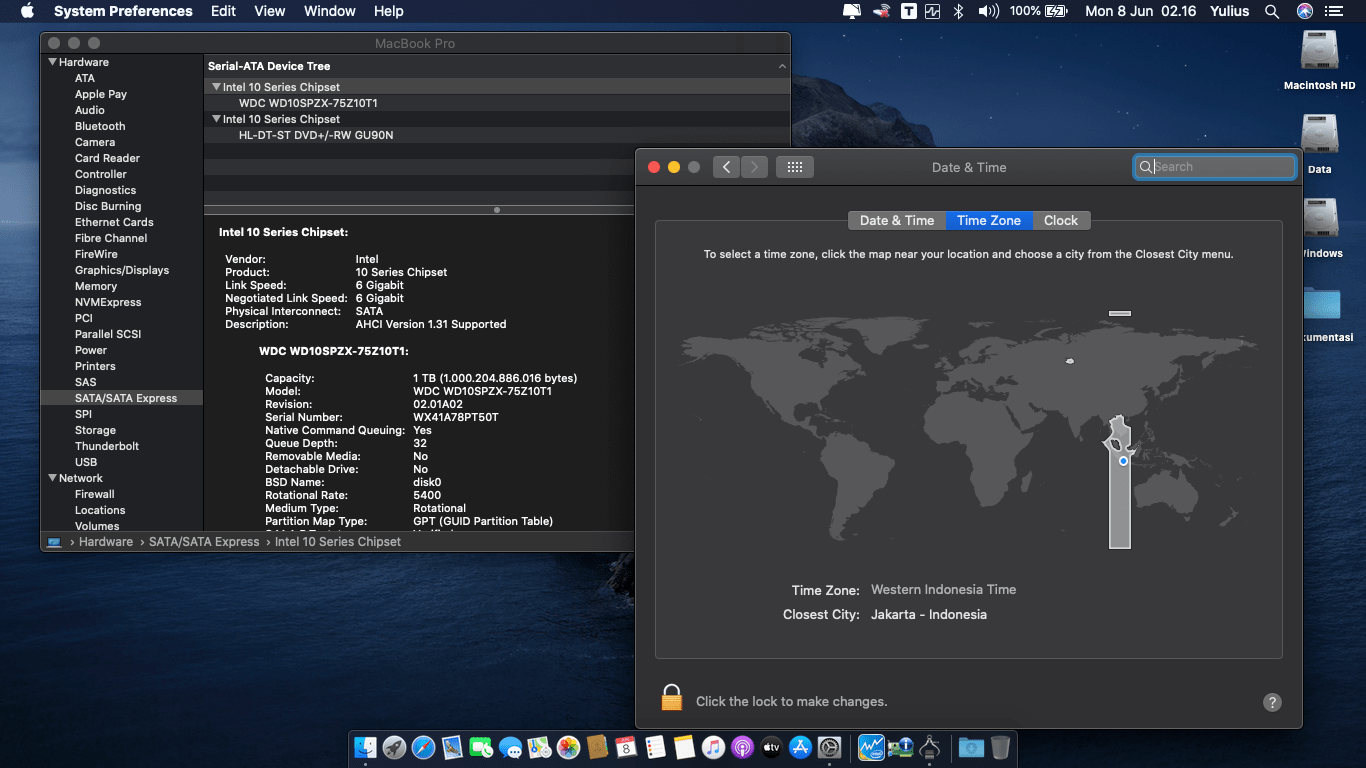Open Apple TV app in the dock
1366x768 pixels.
pos(771,747)
